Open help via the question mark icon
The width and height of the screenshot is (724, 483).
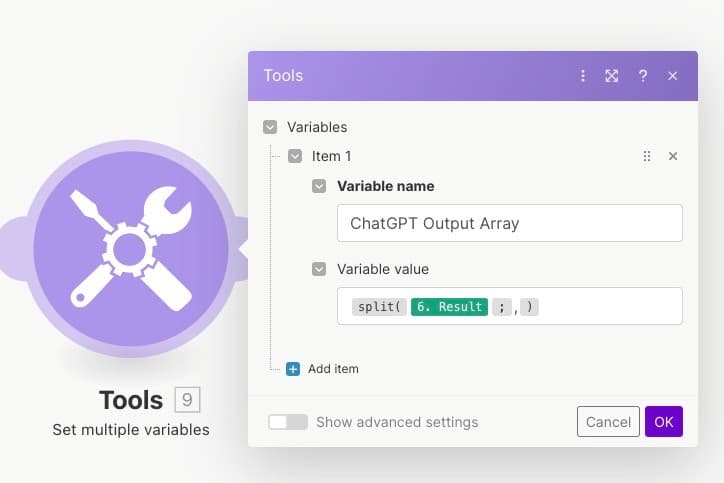pos(642,76)
